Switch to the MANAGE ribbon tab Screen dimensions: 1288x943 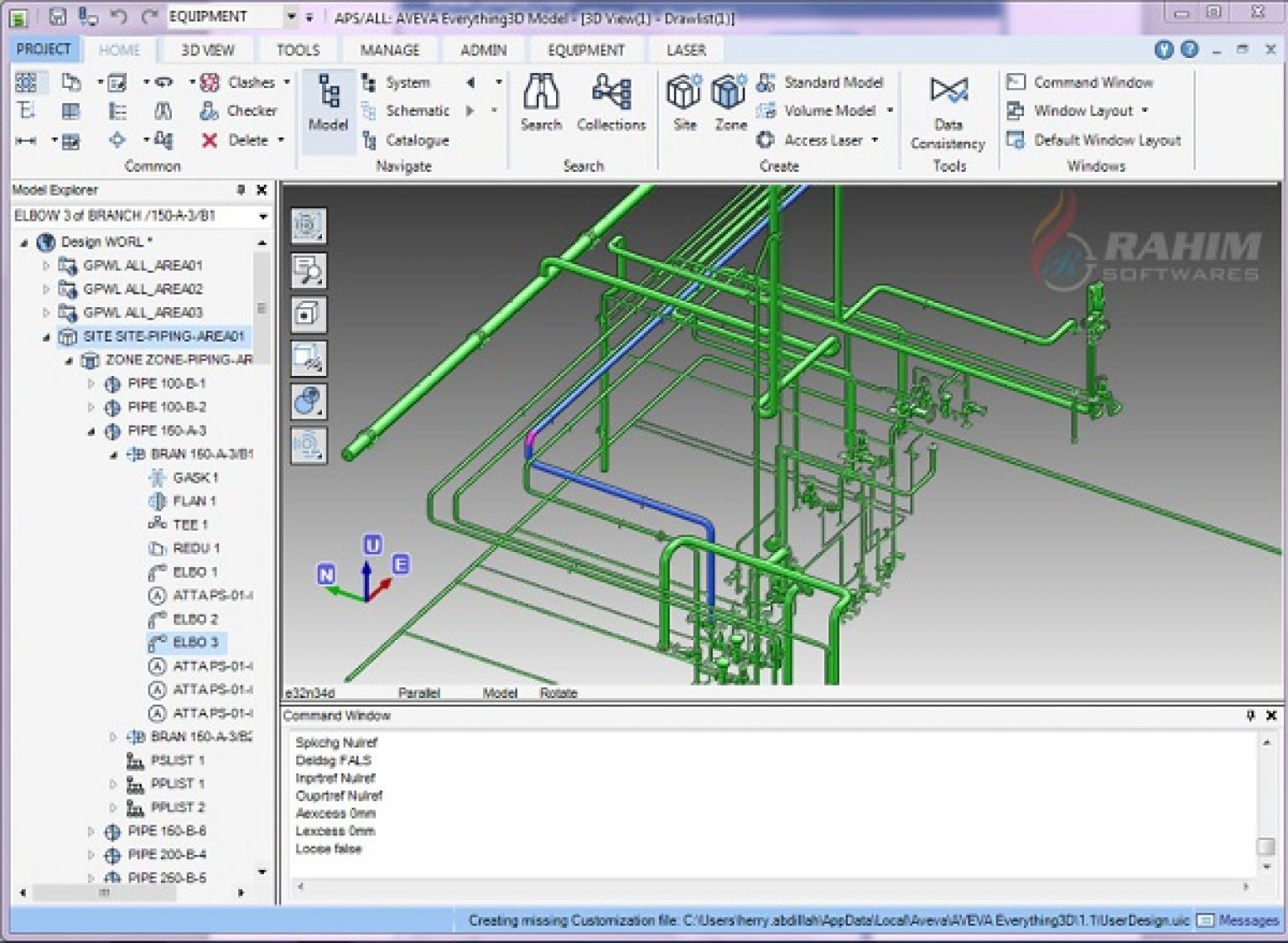tap(390, 49)
